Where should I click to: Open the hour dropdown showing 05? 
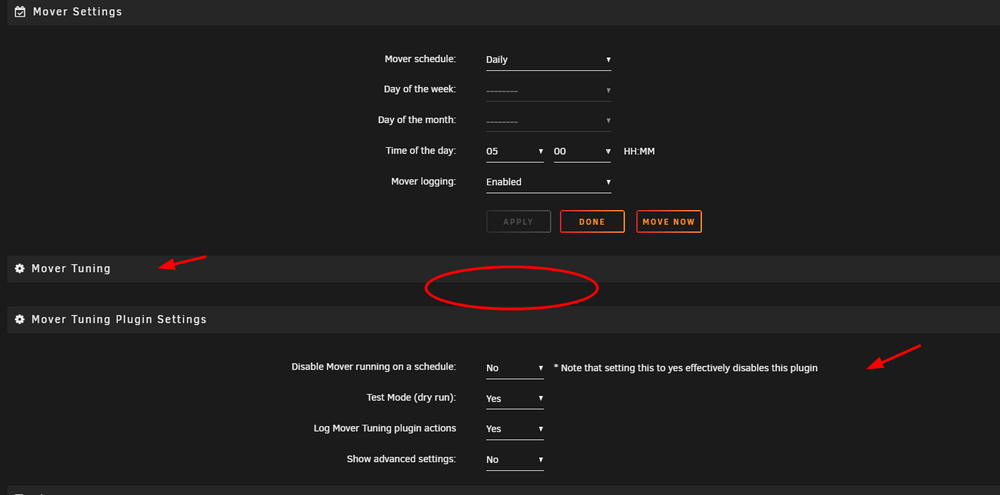click(515, 152)
